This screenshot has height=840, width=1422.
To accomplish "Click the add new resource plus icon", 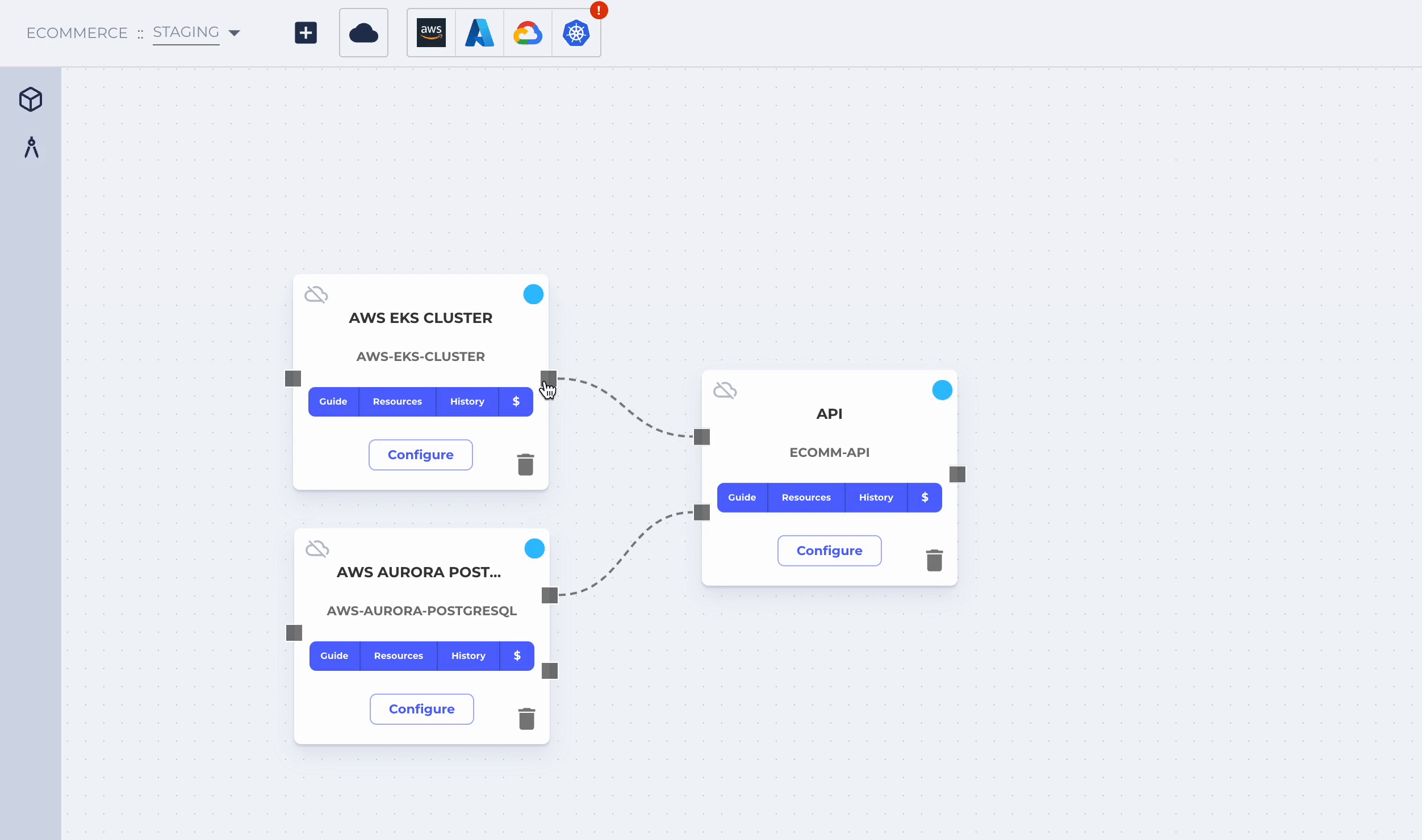I will [x=306, y=32].
